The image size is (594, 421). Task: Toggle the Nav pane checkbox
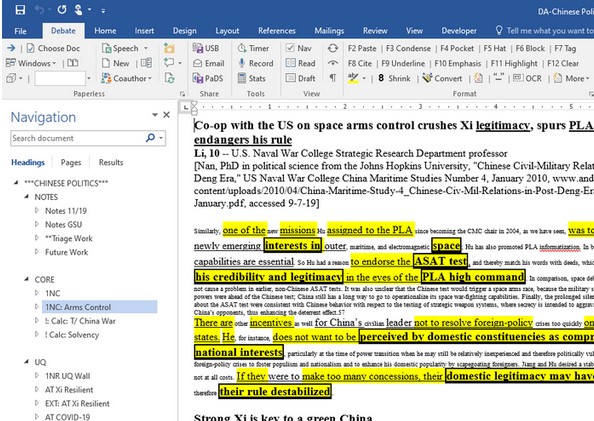point(299,48)
